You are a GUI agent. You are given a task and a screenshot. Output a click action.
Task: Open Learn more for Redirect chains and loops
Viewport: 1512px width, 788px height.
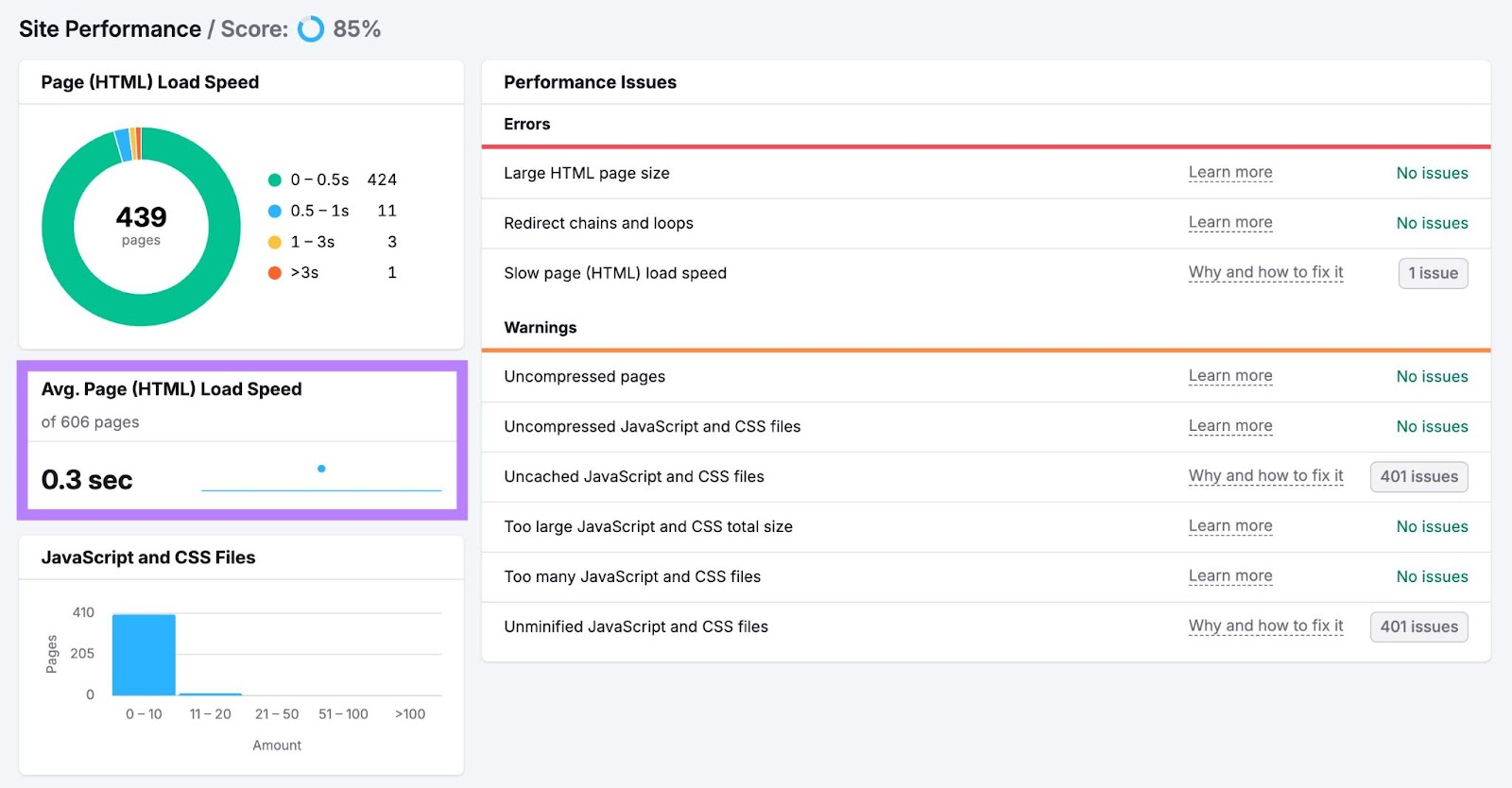tap(1230, 223)
